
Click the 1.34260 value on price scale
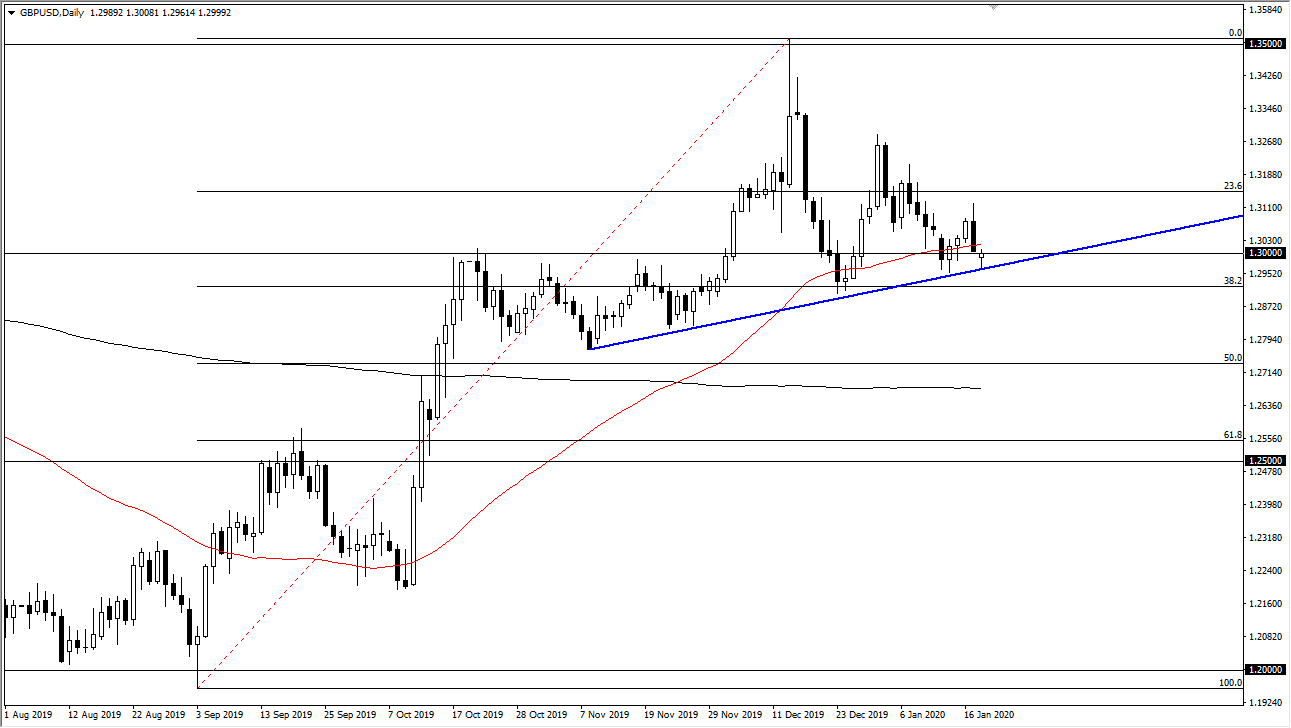point(1265,76)
